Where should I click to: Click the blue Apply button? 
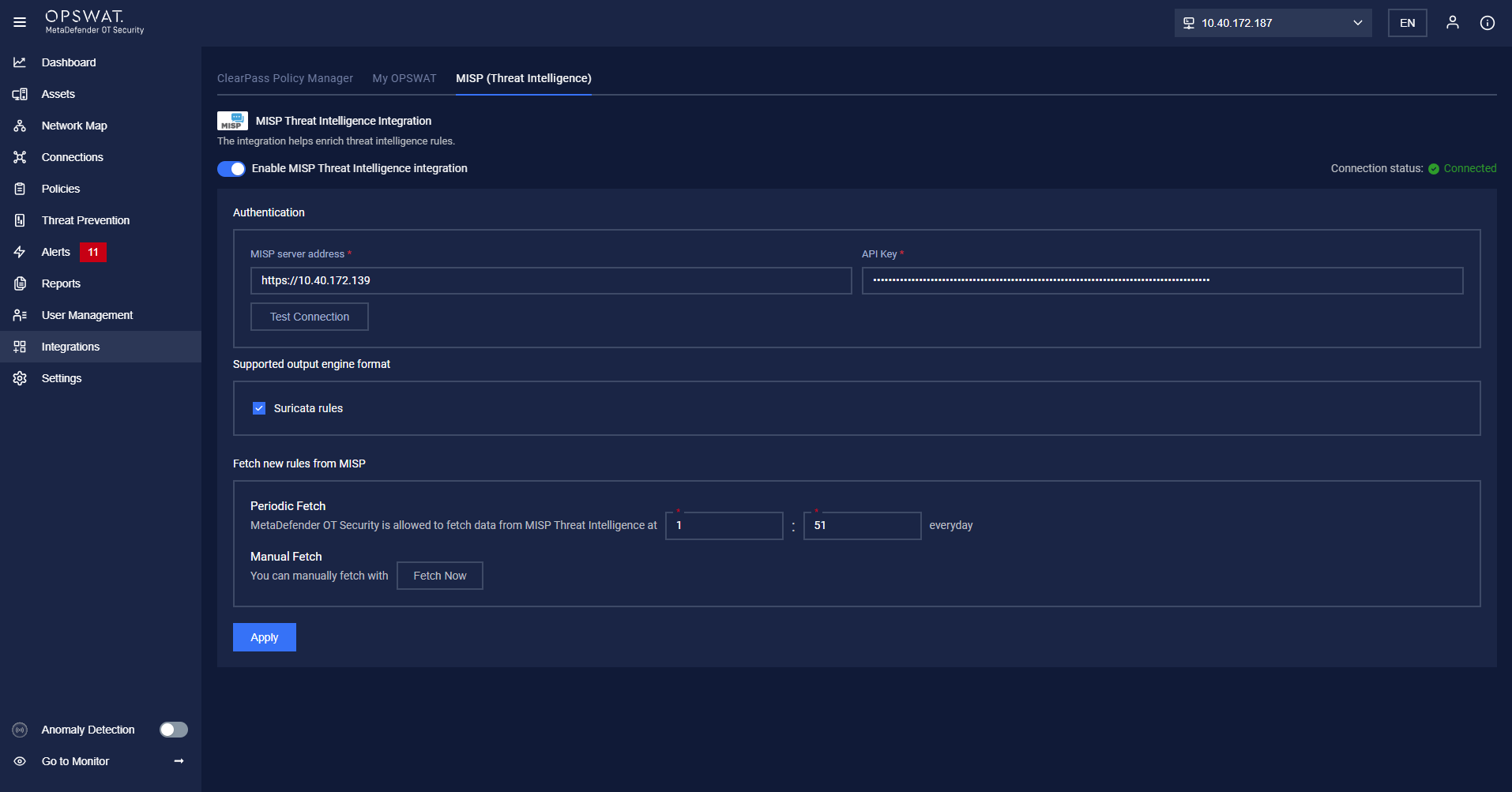(265, 637)
